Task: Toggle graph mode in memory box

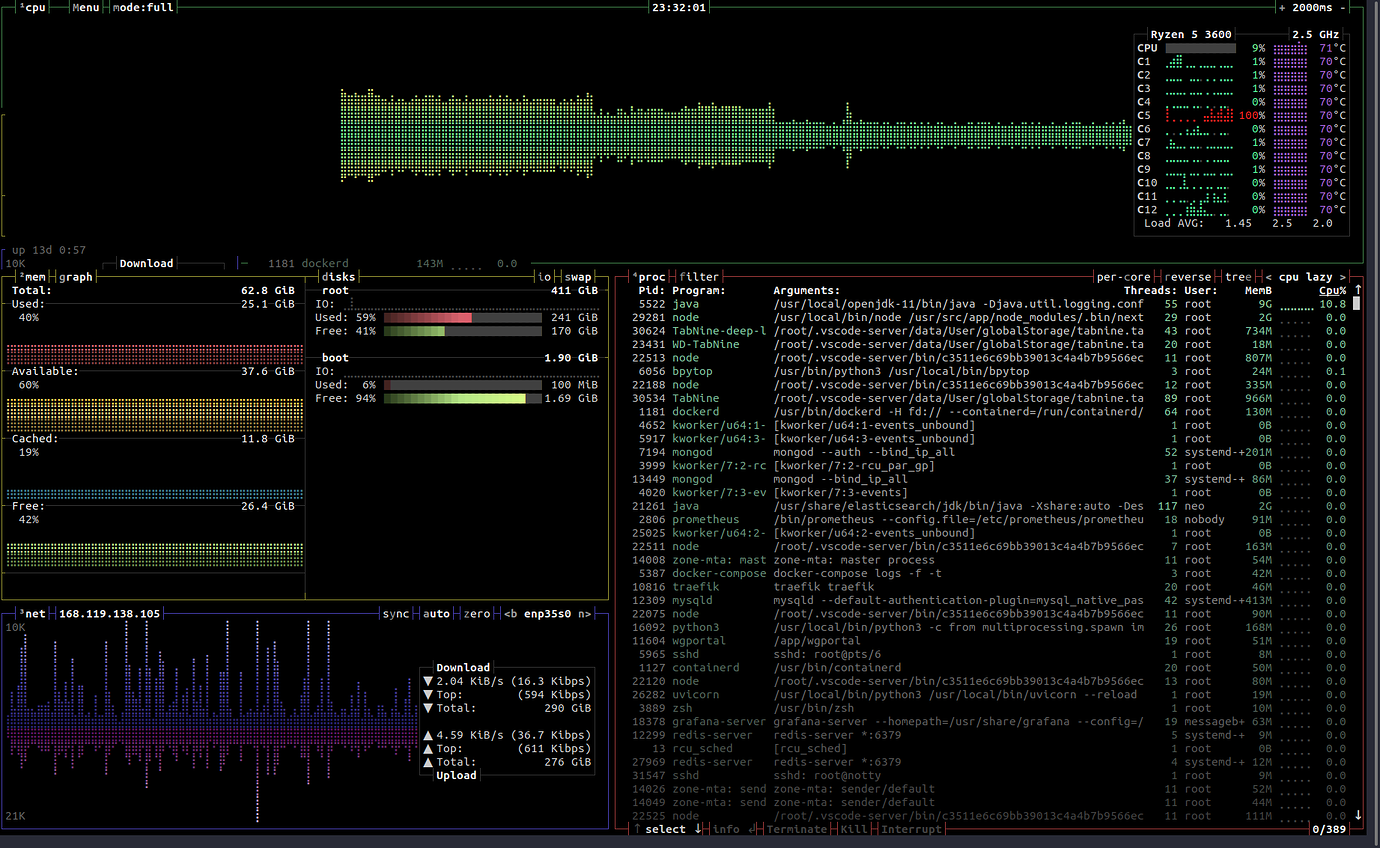Action: pyautogui.click(x=76, y=277)
